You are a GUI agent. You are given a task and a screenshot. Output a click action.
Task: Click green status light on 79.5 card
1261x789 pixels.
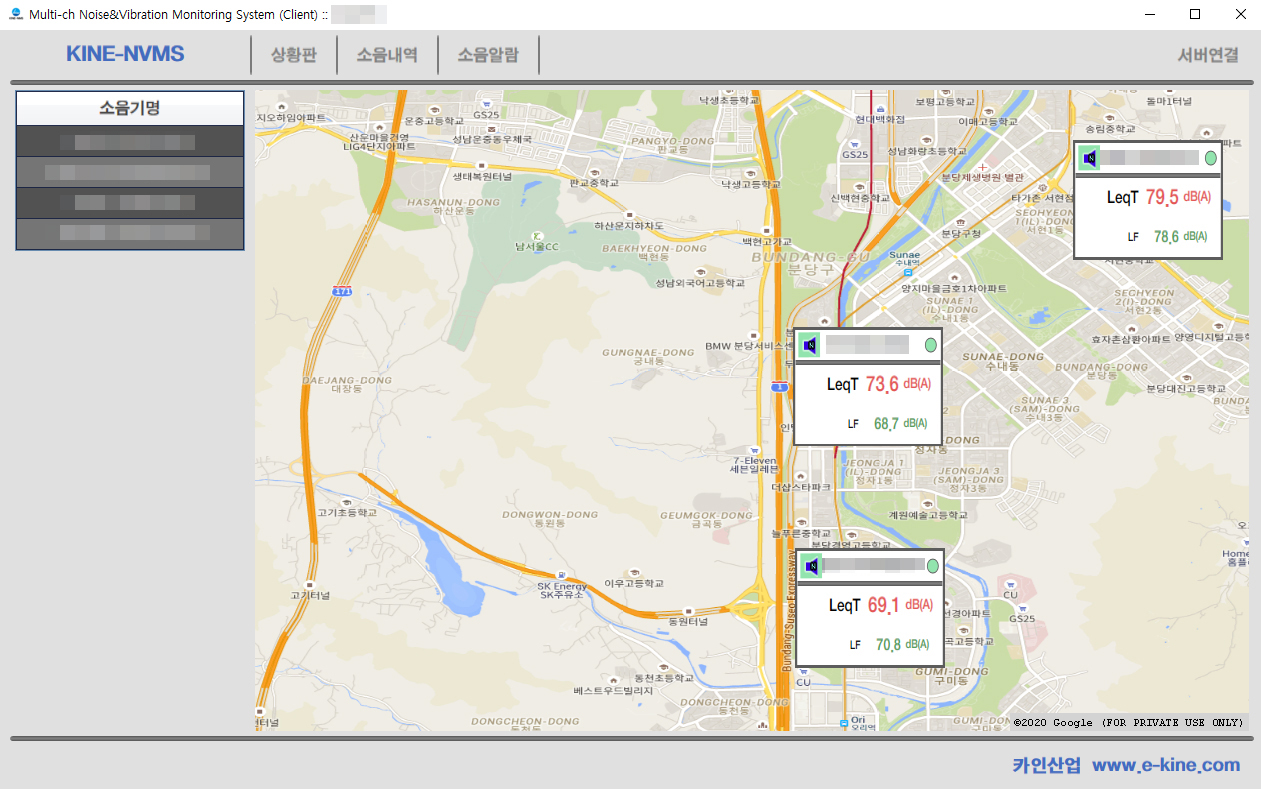(x=1211, y=158)
